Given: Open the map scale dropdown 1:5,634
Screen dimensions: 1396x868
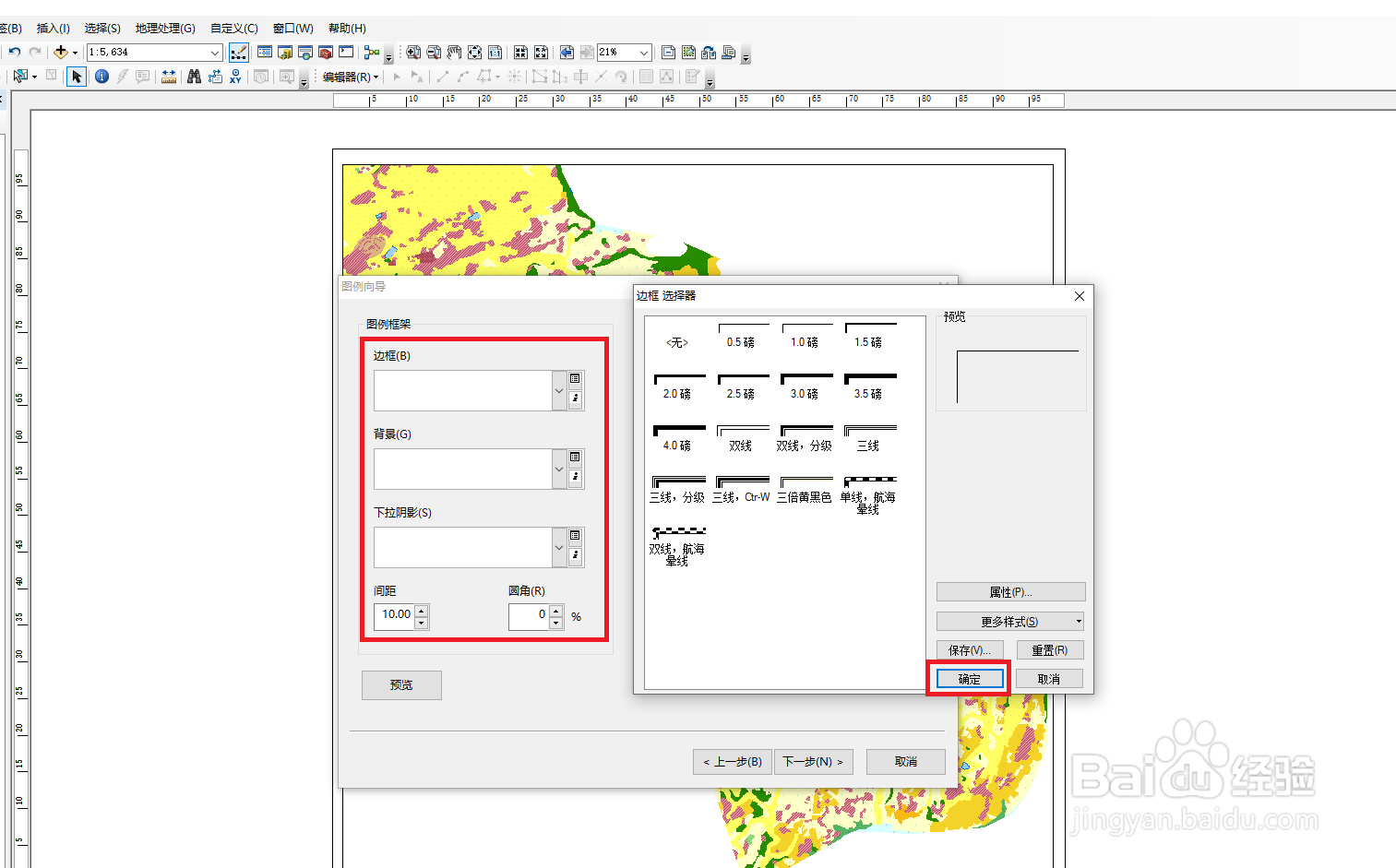Looking at the screenshot, I should tap(215, 53).
